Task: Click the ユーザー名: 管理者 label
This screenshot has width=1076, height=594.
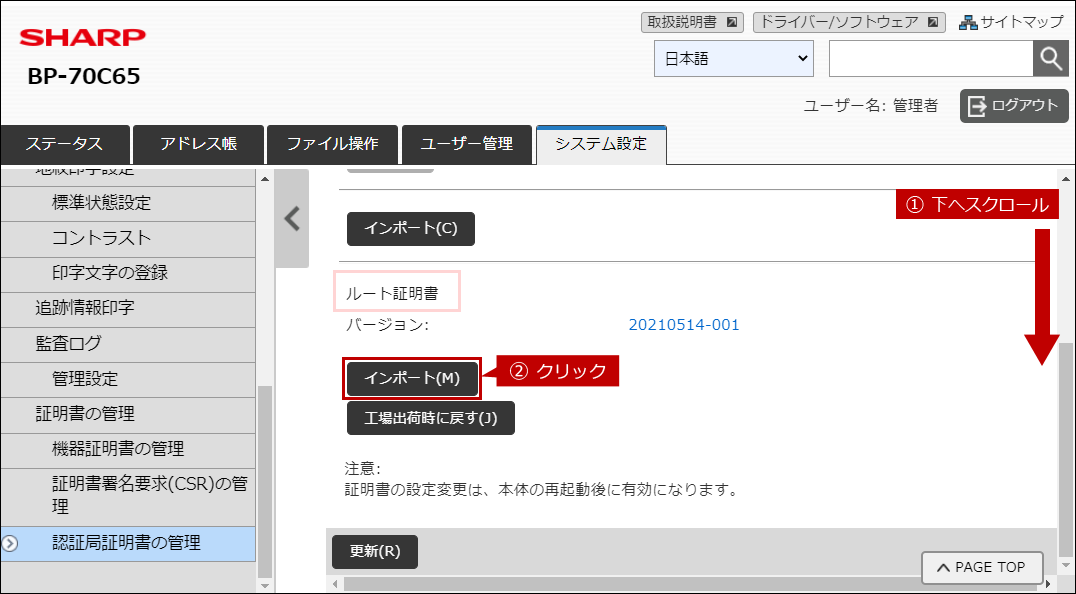Action: tap(870, 106)
